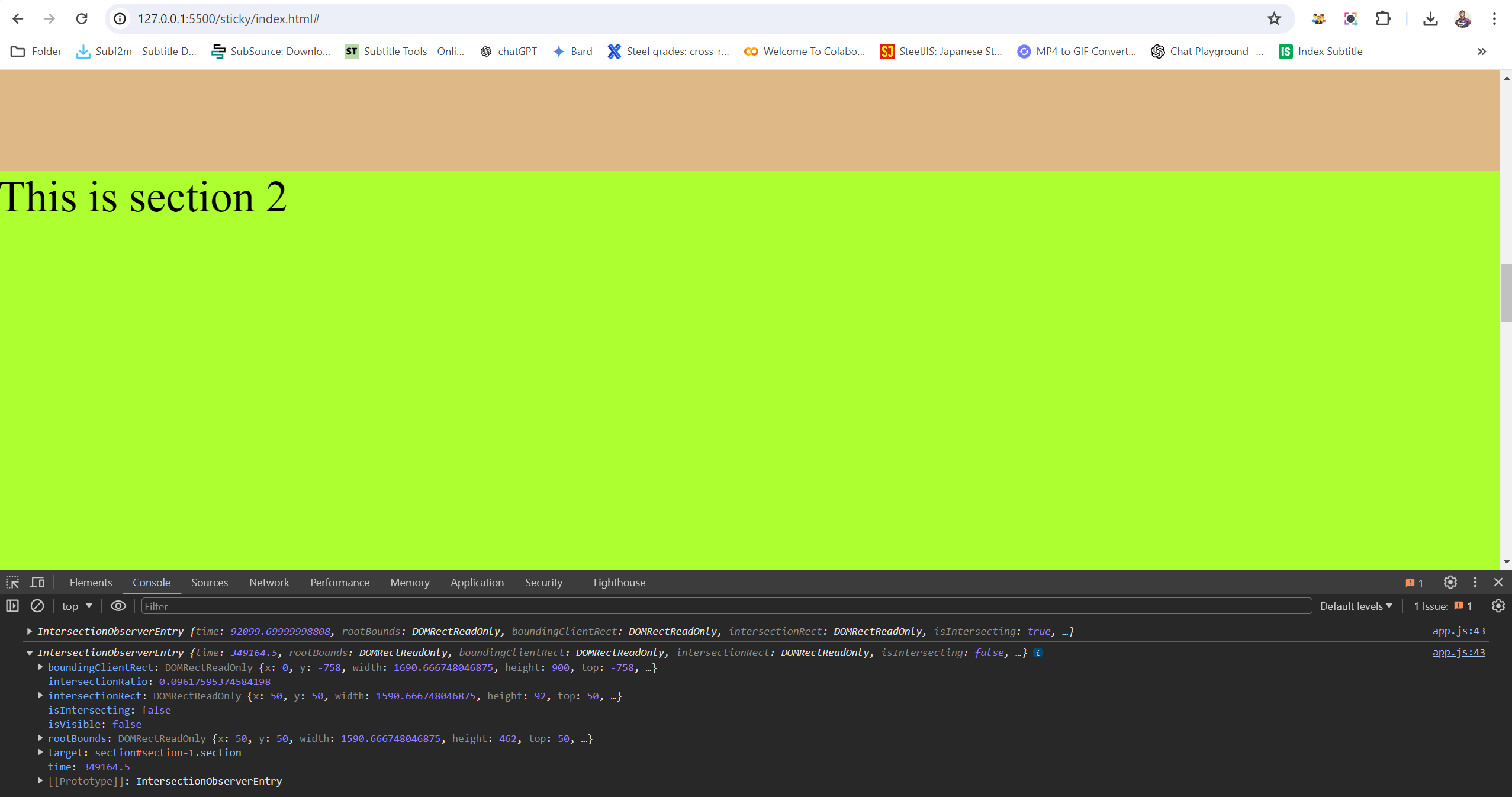Open the DevTools settings gear
Viewport: 1512px width, 797px height.
(x=1450, y=583)
